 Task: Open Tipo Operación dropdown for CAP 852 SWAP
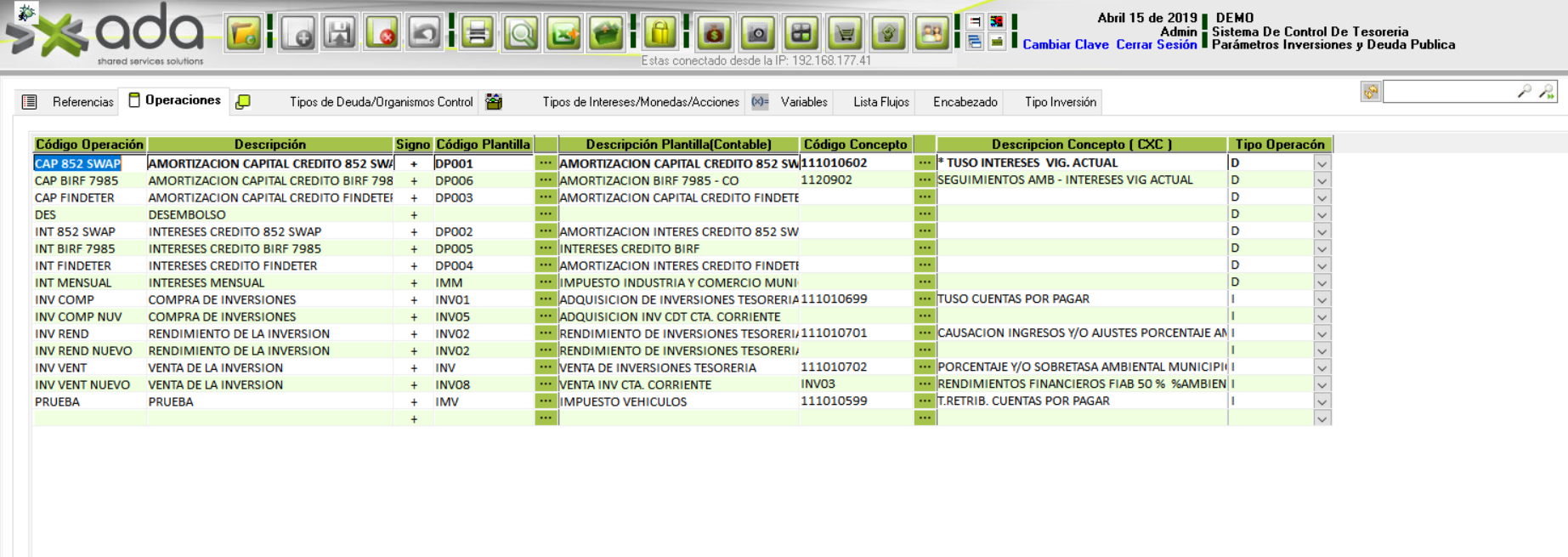[x=1322, y=163]
